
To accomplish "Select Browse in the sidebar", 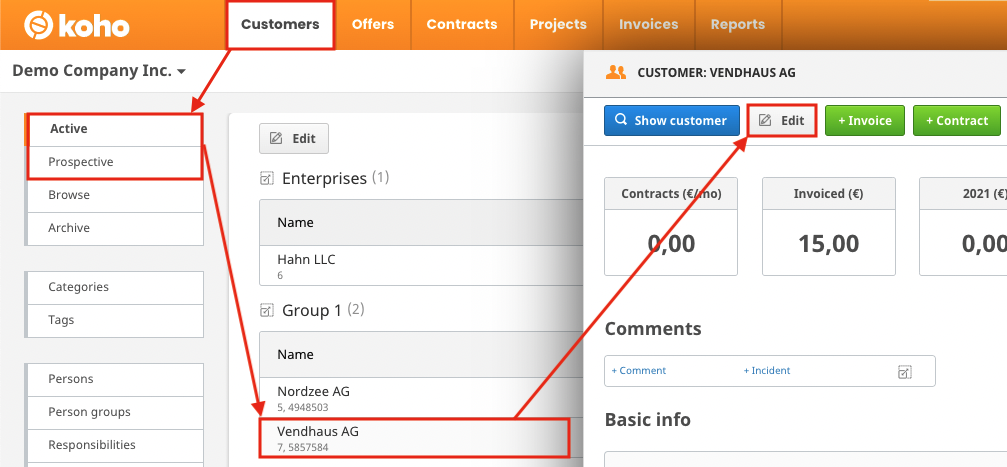I will (114, 195).
